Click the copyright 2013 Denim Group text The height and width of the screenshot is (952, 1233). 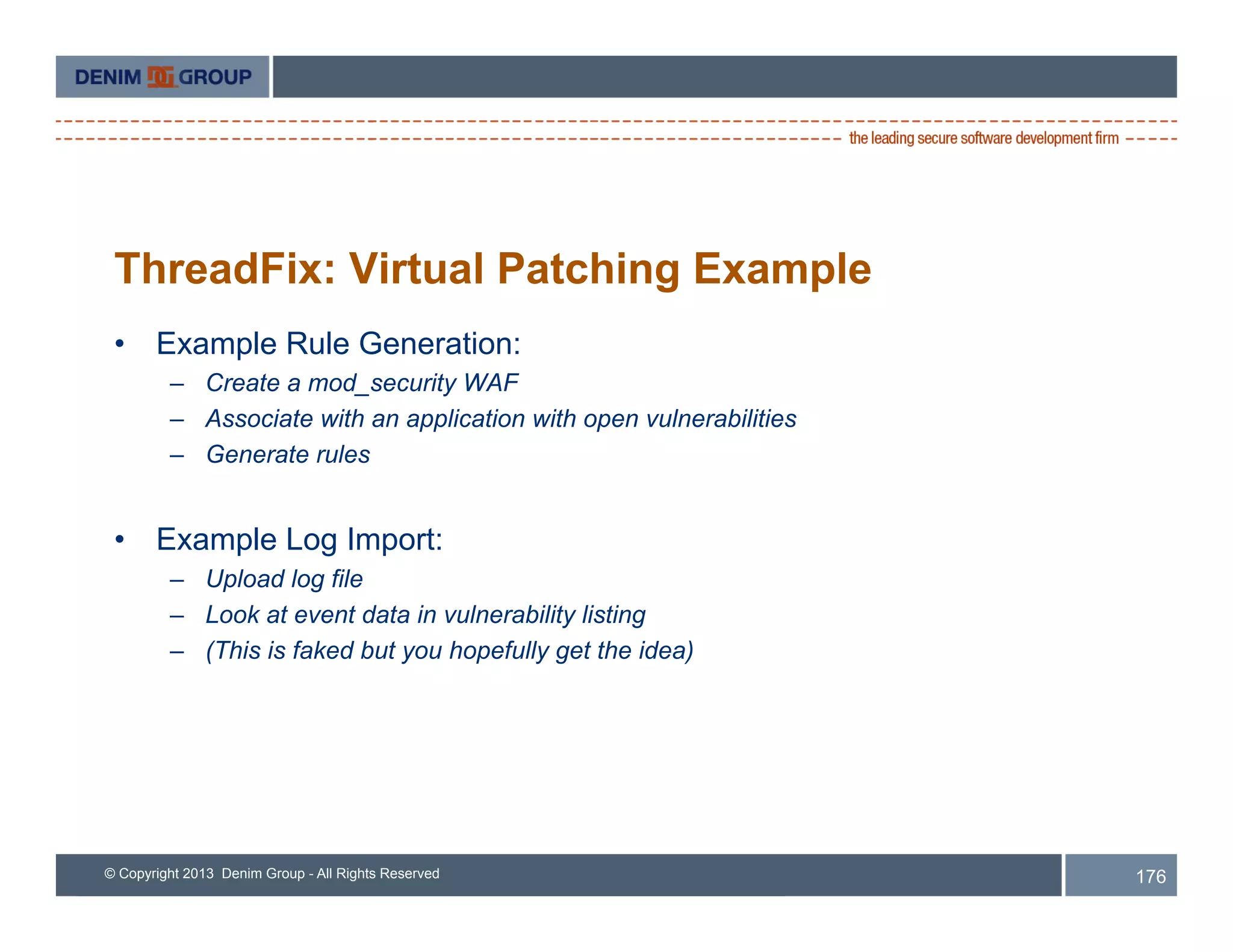pos(272,874)
